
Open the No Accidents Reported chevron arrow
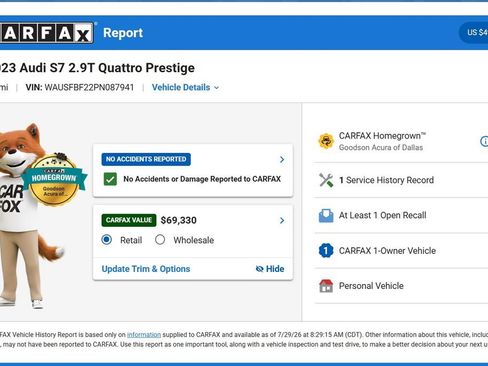point(282,159)
